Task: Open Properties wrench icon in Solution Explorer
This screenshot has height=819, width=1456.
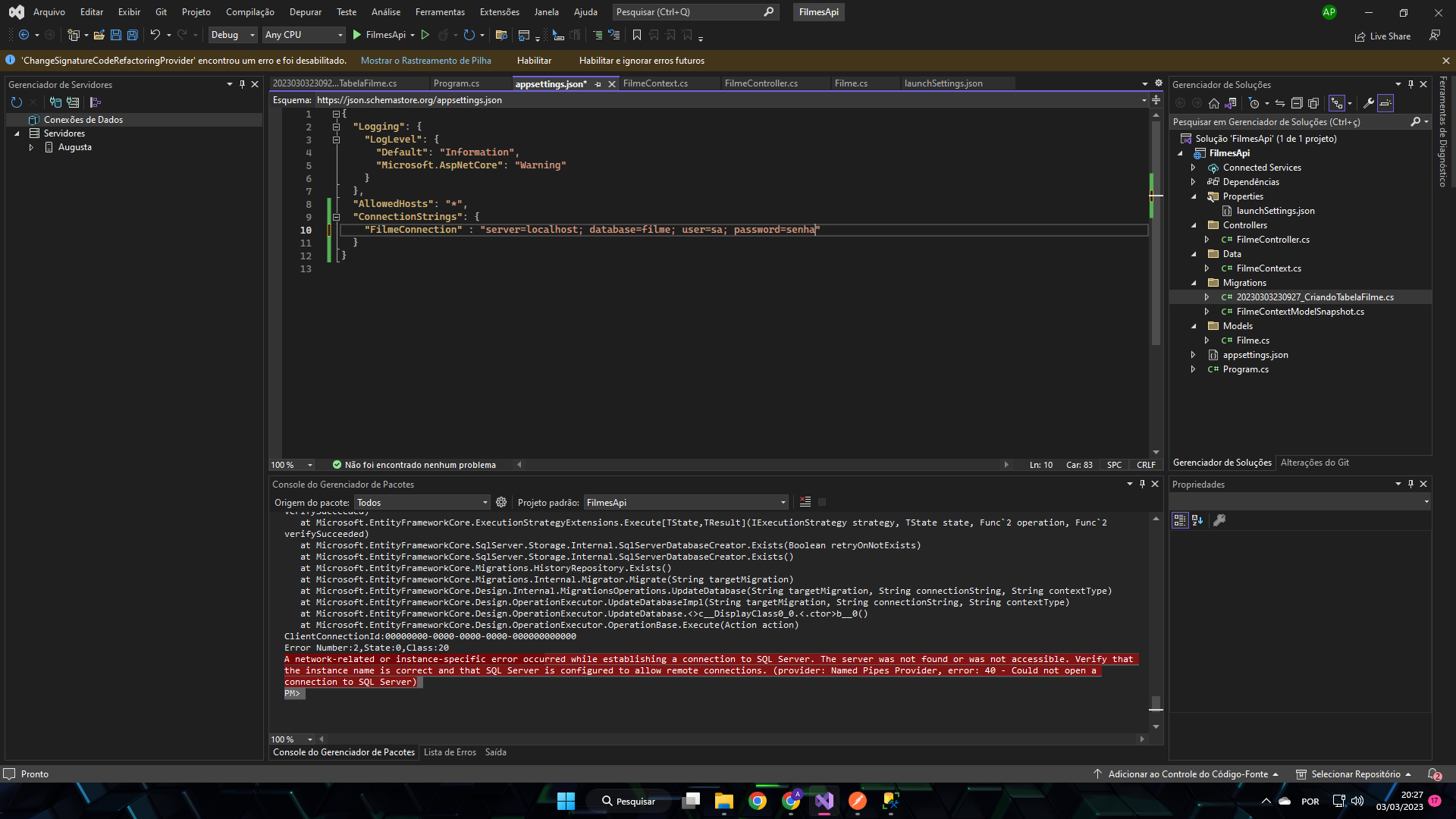Action: 1368,103
